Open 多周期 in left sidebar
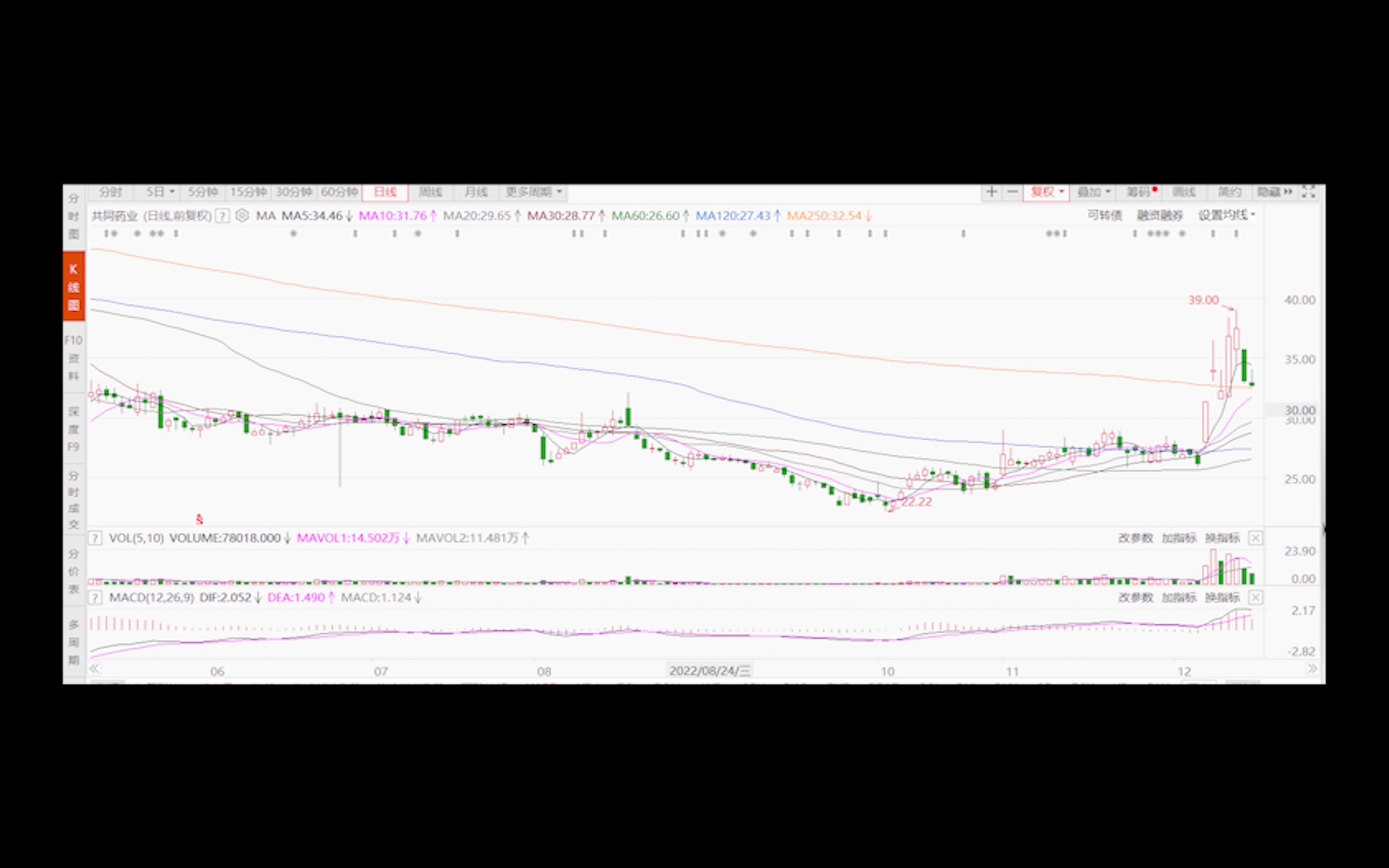The height and width of the screenshot is (868, 1389). click(74, 642)
